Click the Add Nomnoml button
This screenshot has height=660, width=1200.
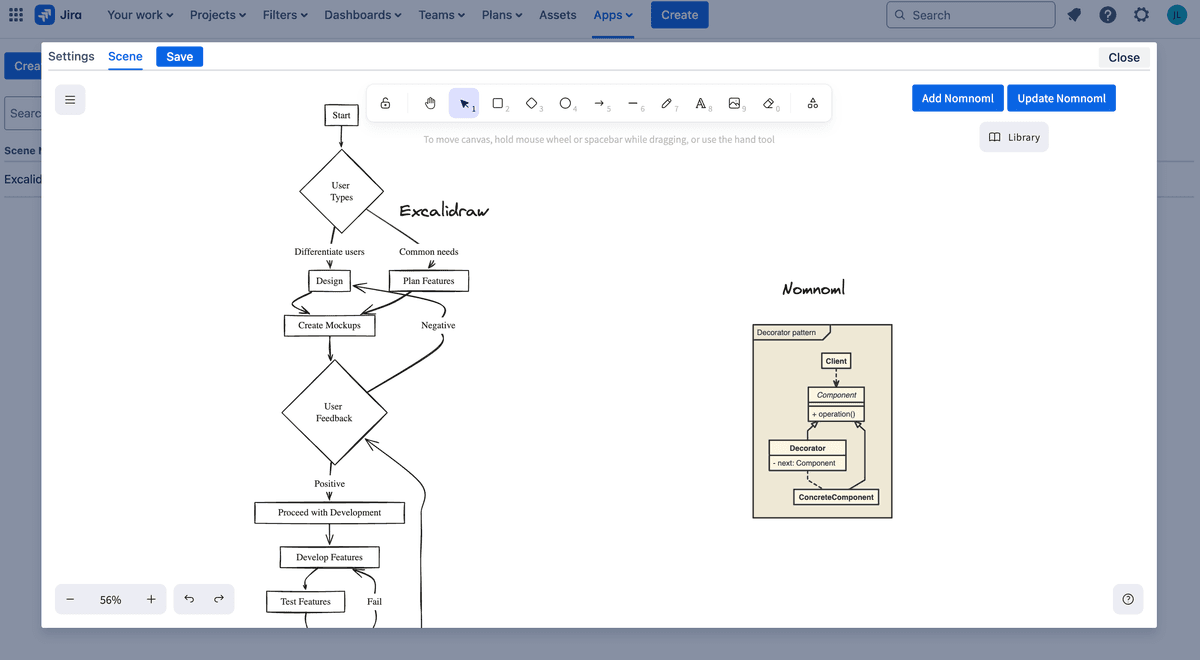click(x=958, y=98)
